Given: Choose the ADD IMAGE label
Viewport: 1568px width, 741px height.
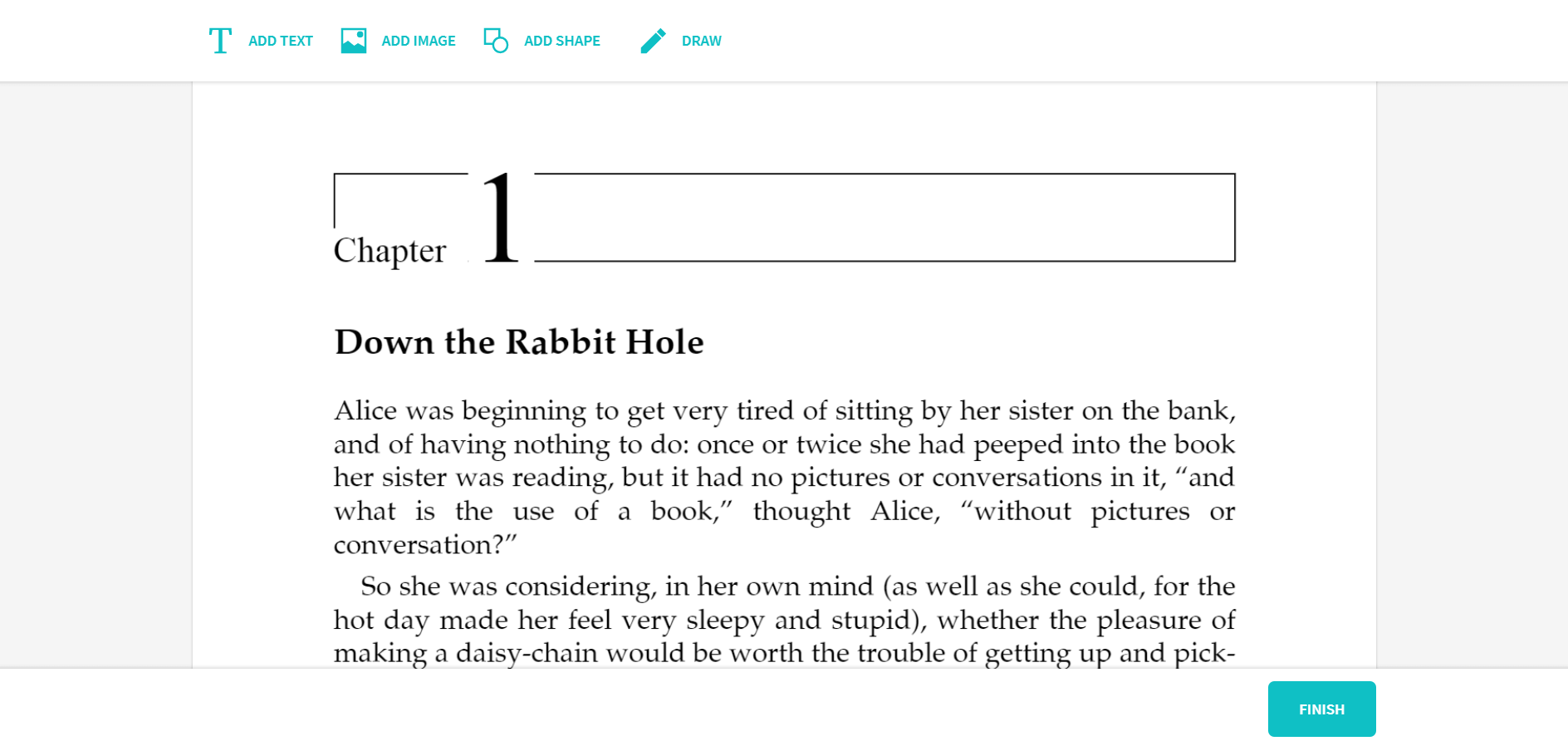Looking at the screenshot, I should (419, 41).
